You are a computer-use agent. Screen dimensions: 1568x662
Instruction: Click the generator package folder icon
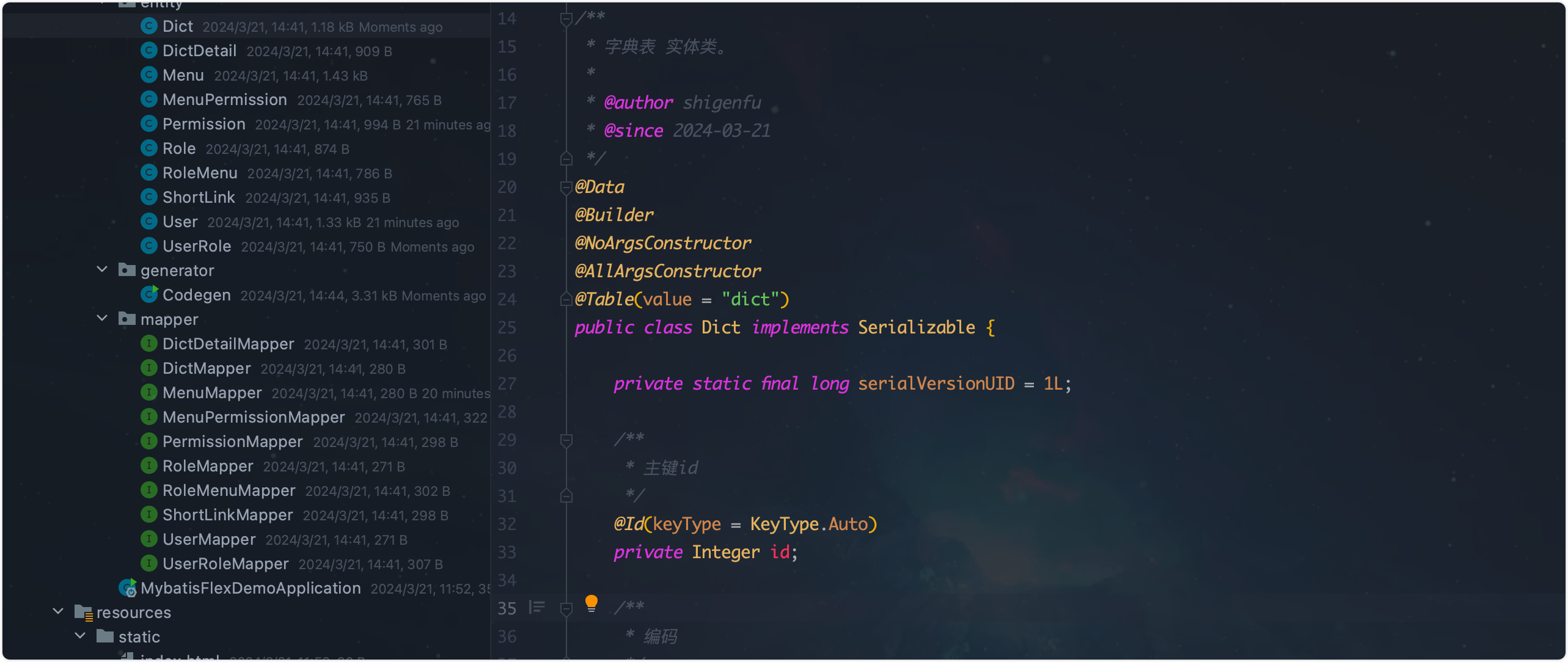click(127, 270)
